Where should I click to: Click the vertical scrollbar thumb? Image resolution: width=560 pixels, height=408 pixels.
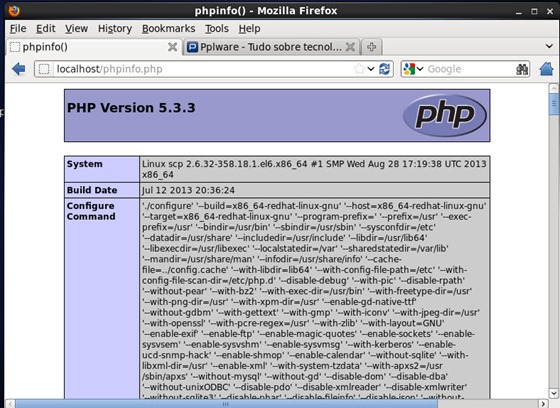554,105
